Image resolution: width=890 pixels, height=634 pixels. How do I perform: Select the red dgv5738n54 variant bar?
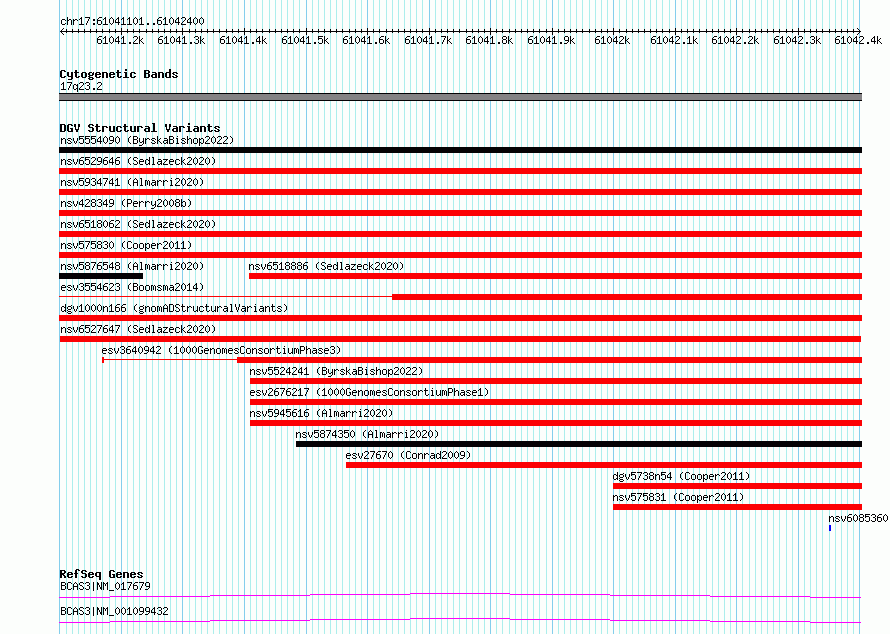737,486
